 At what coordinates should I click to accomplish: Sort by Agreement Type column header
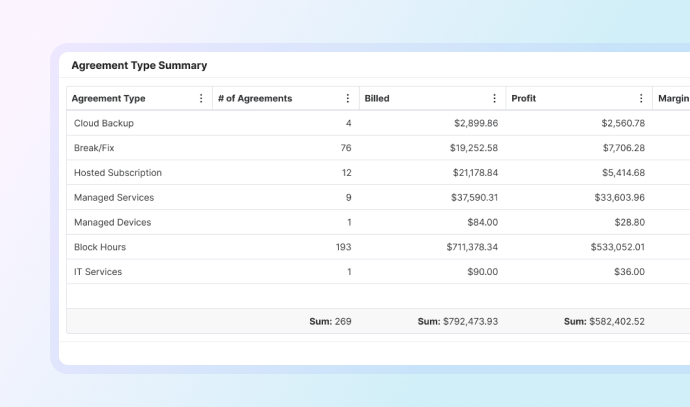point(109,99)
